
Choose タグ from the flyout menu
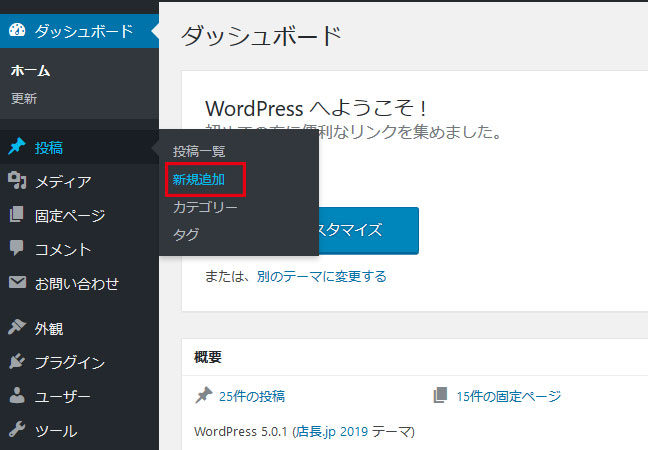tap(186, 234)
